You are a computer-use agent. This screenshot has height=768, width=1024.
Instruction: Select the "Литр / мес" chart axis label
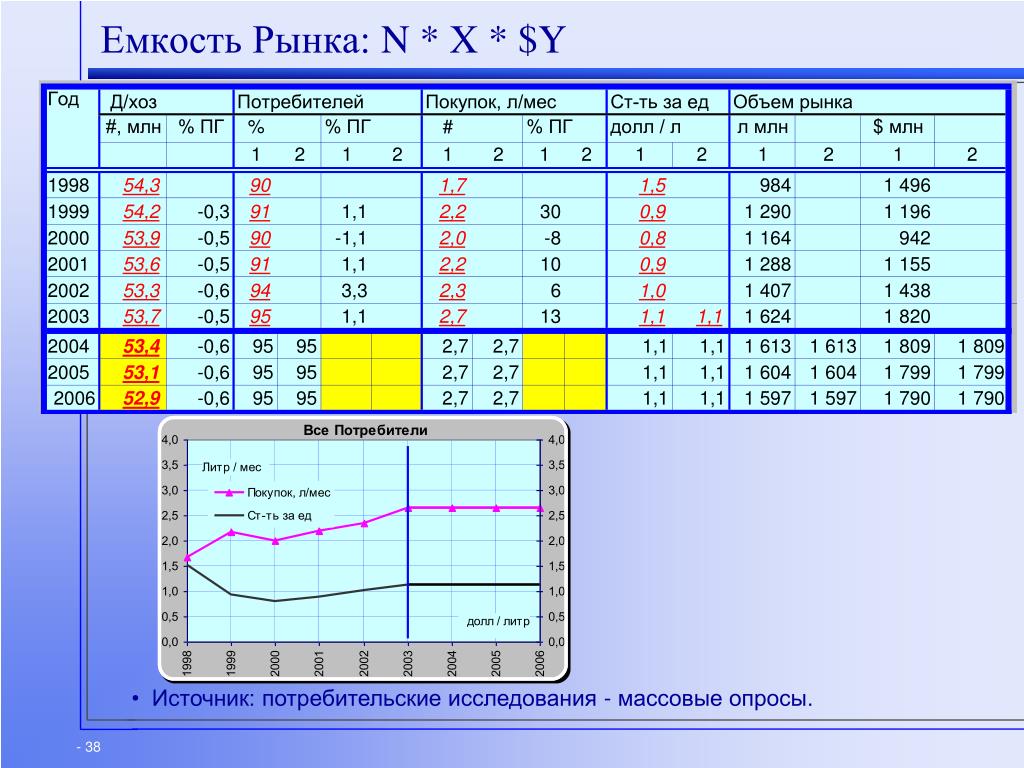pos(231,468)
